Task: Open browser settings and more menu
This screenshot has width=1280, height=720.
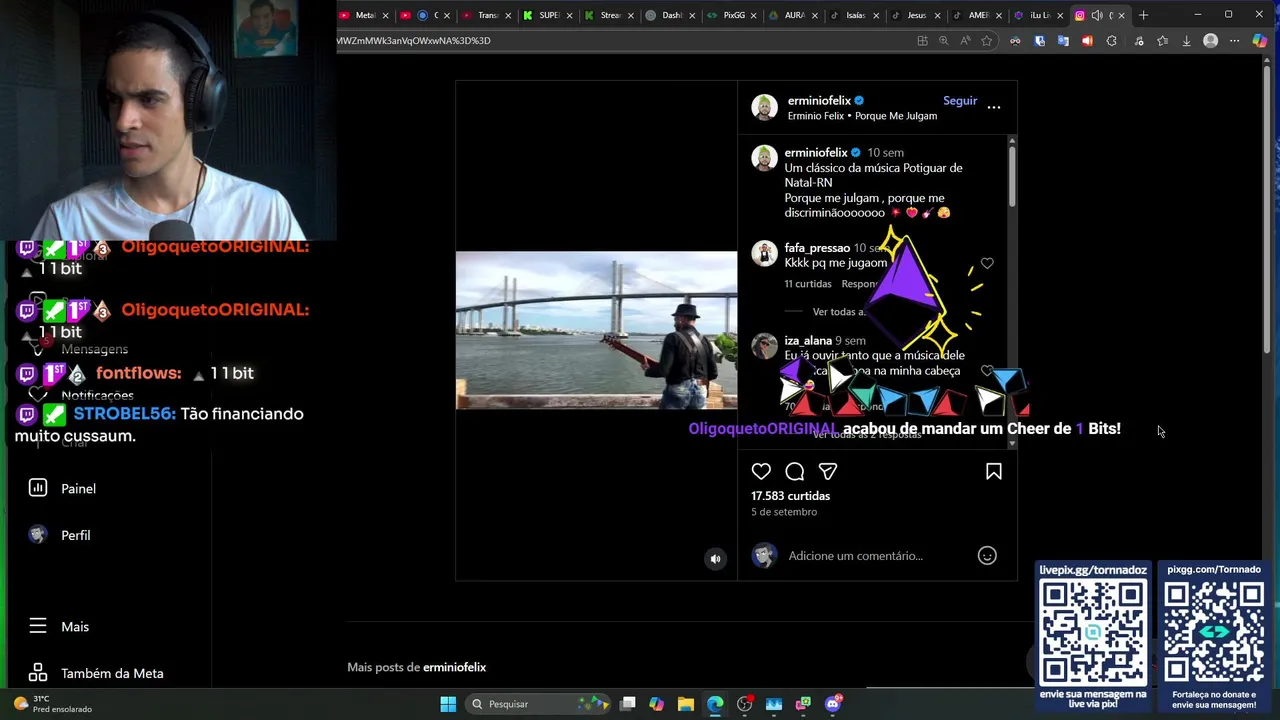Action: click(x=1234, y=41)
